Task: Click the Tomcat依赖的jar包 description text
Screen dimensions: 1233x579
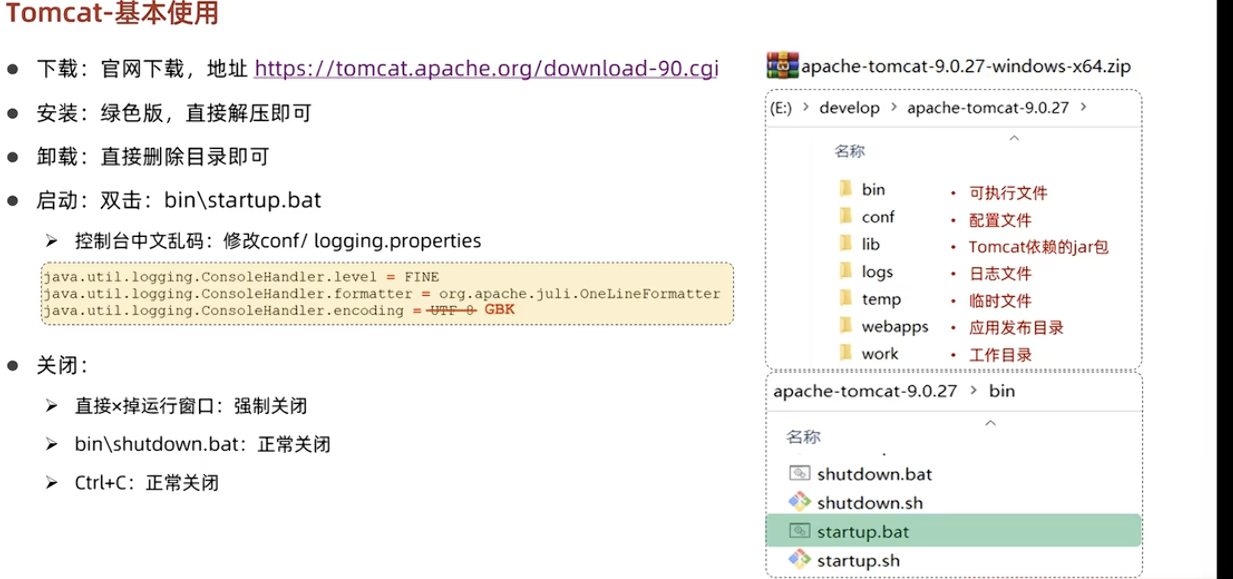Action: coord(1039,247)
